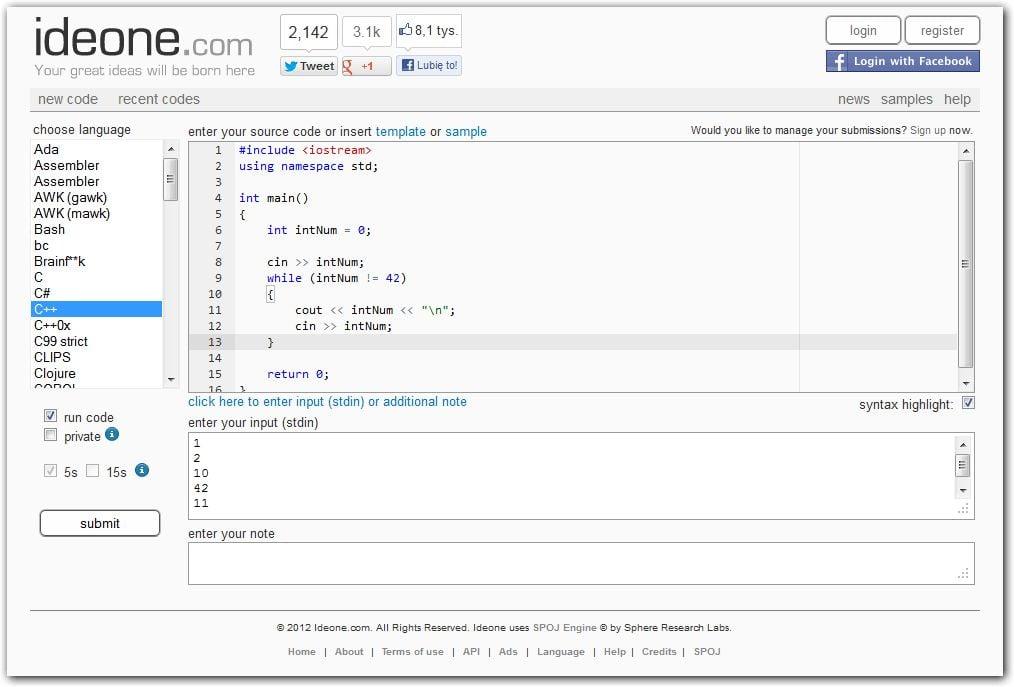Click the Twitter Tweet button
Viewport: 1014px width, 687px height.
click(x=309, y=66)
